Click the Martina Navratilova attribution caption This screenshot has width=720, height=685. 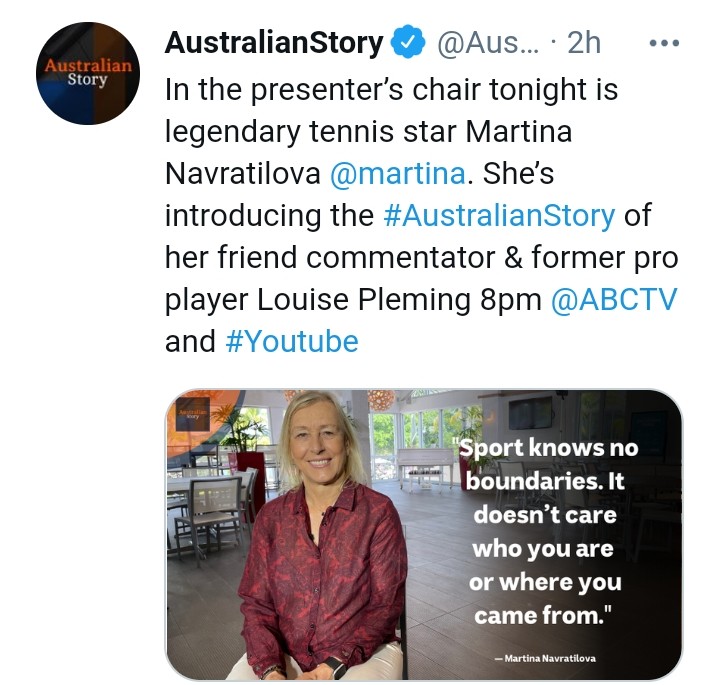(545, 658)
